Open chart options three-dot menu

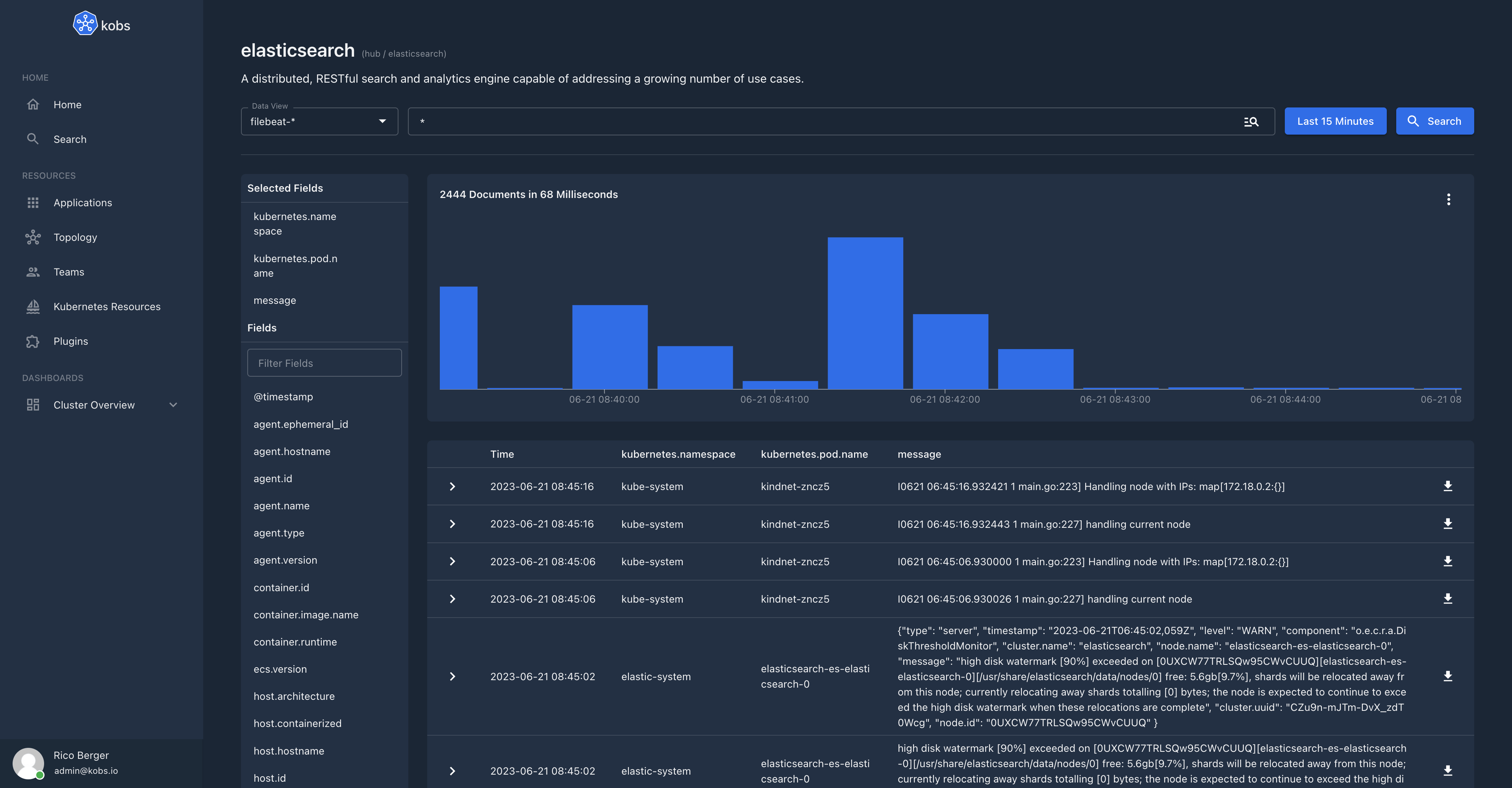point(1448,200)
